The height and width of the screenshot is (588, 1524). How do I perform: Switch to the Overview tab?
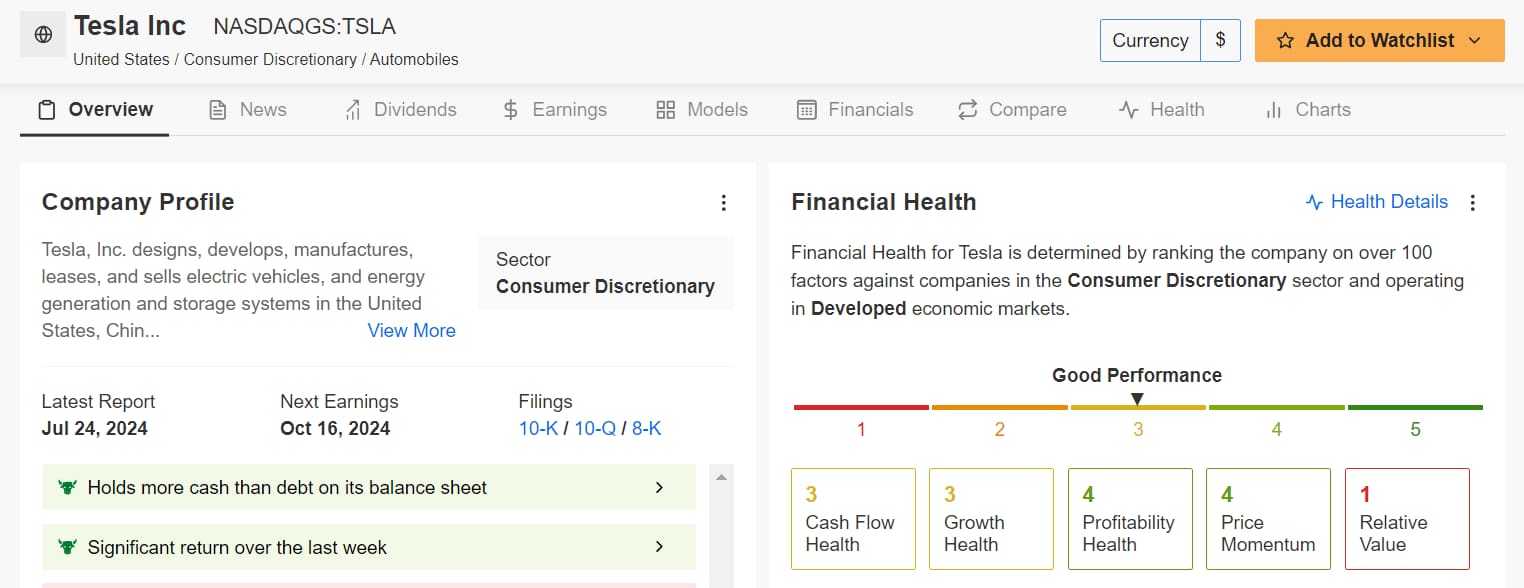pos(95,110)
